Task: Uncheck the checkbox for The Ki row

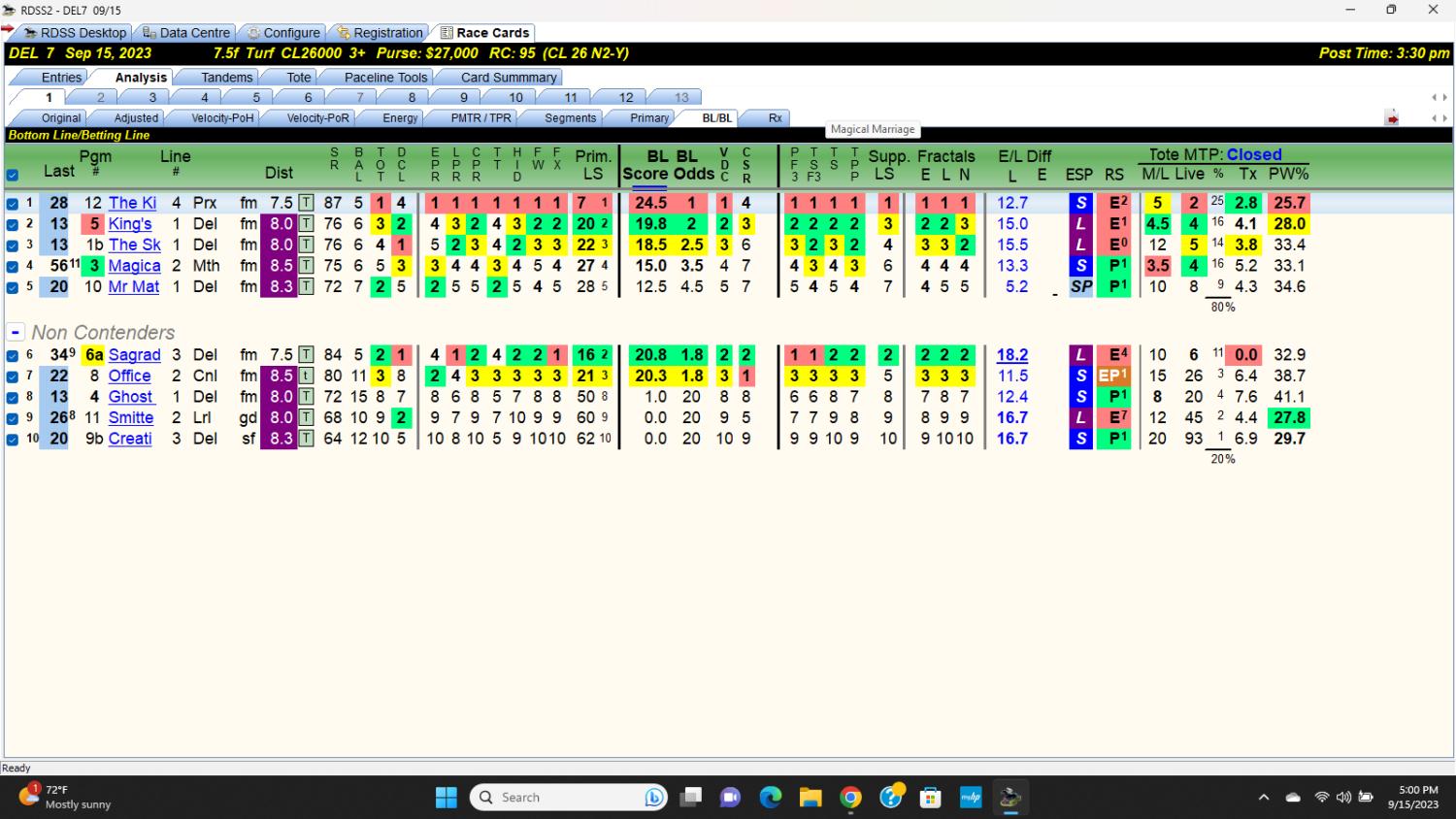Action: [12, 204]
